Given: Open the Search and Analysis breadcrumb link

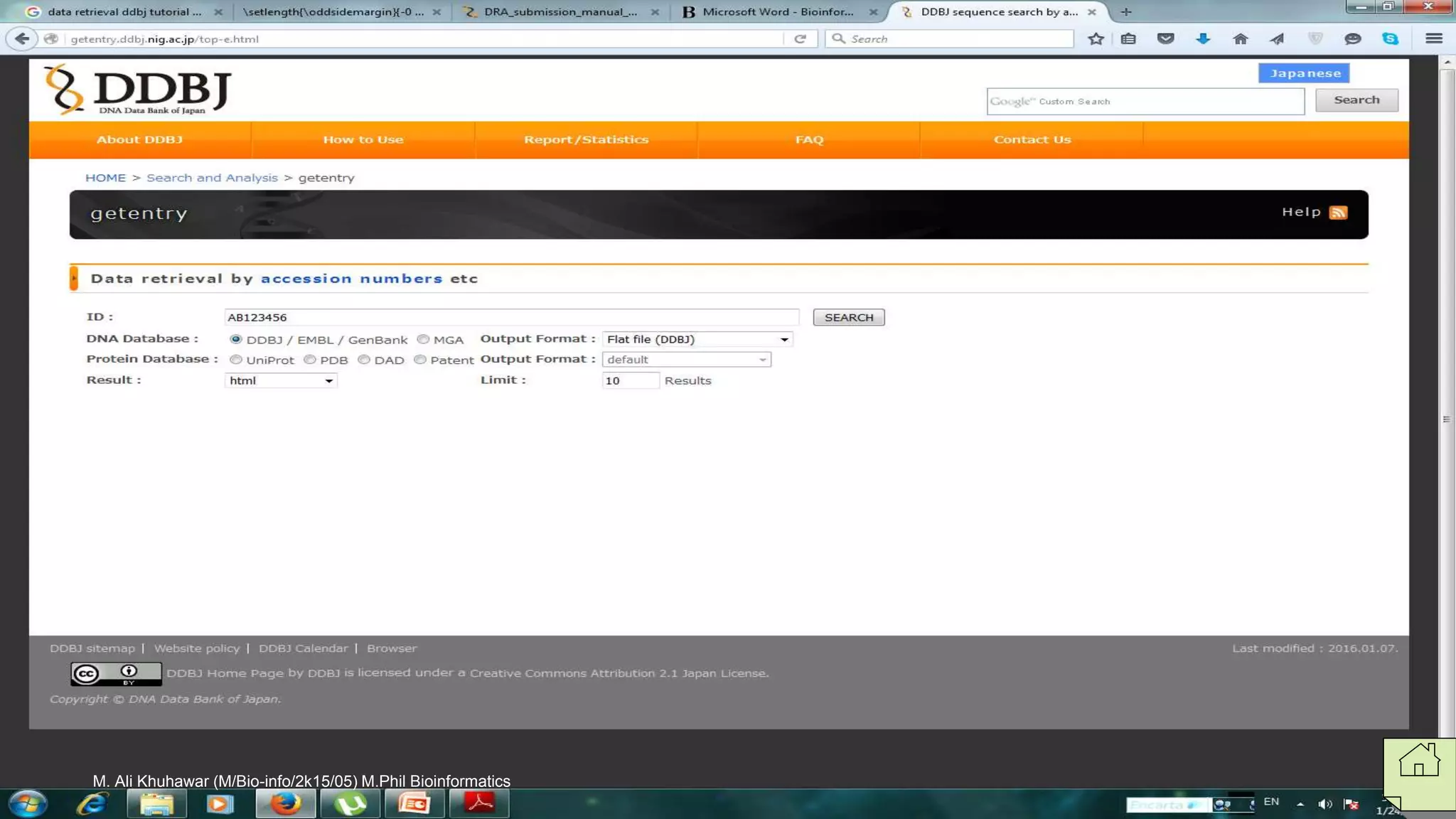Looking at the screenshot, I should [x=212, y=178].
